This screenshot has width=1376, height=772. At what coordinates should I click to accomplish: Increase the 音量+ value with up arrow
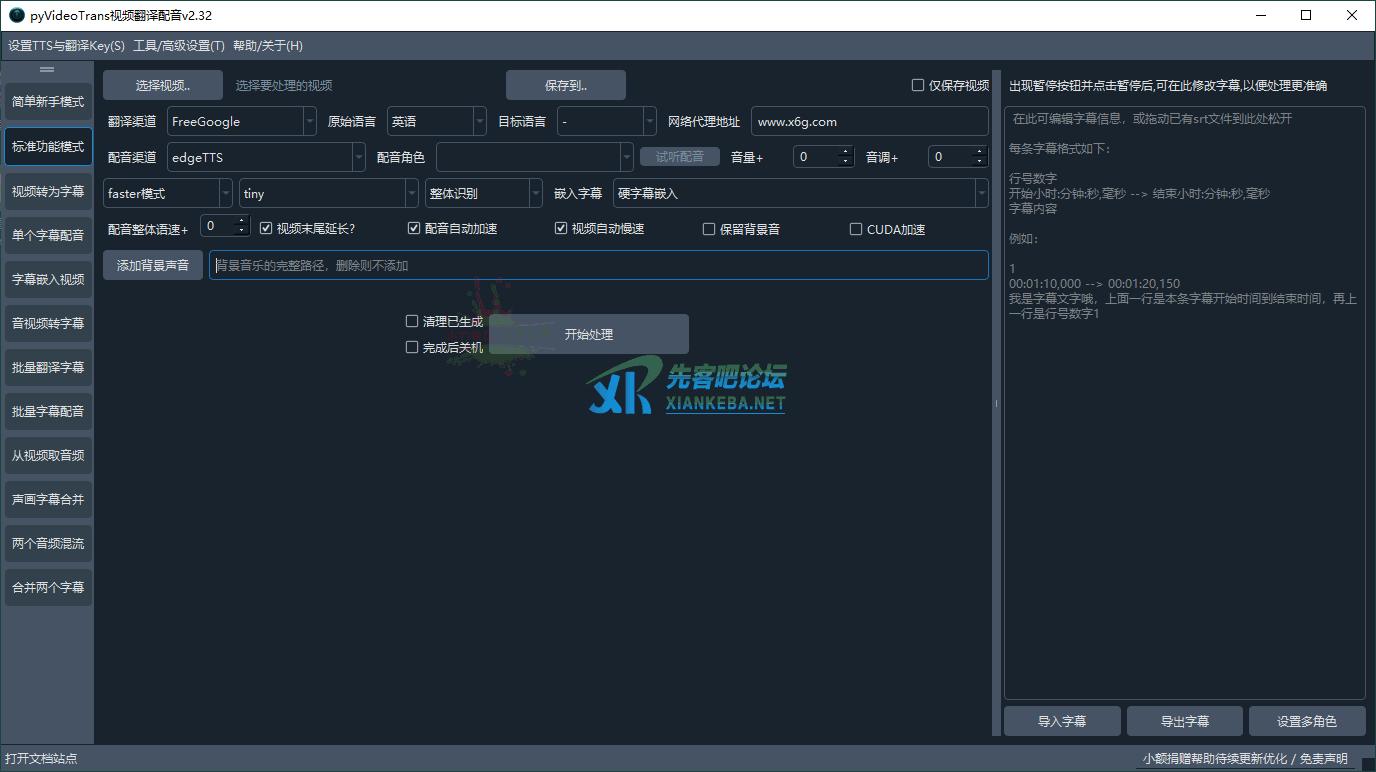tap(846, 152)
